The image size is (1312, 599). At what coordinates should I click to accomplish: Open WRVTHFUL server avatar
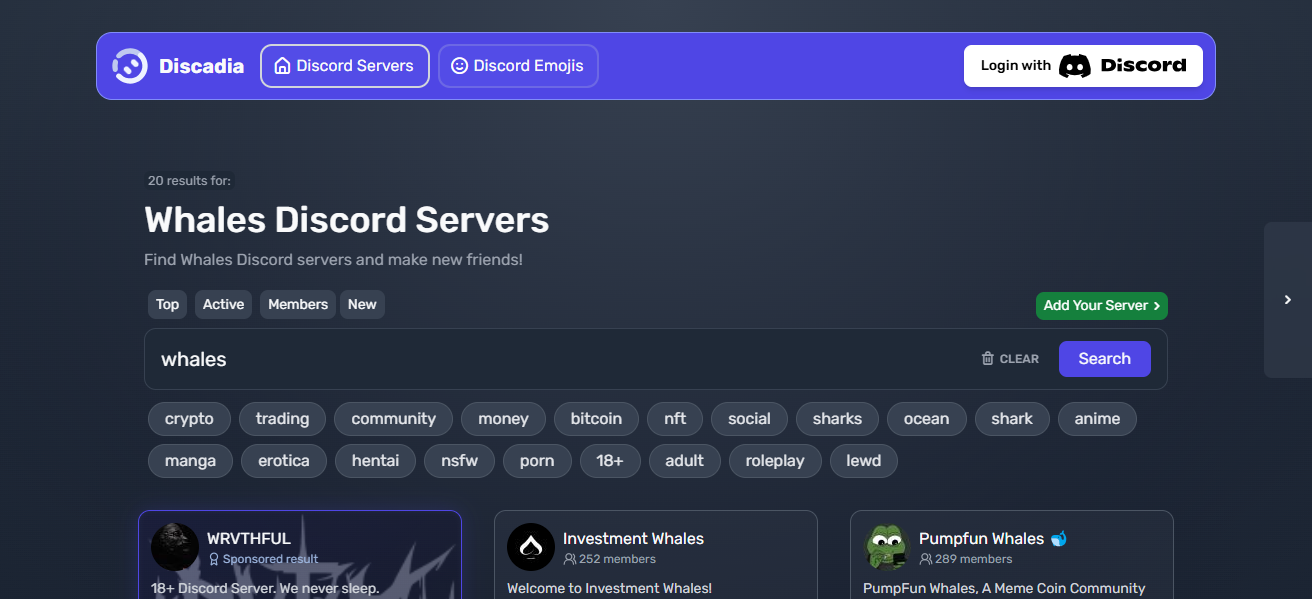click(175, 547)
